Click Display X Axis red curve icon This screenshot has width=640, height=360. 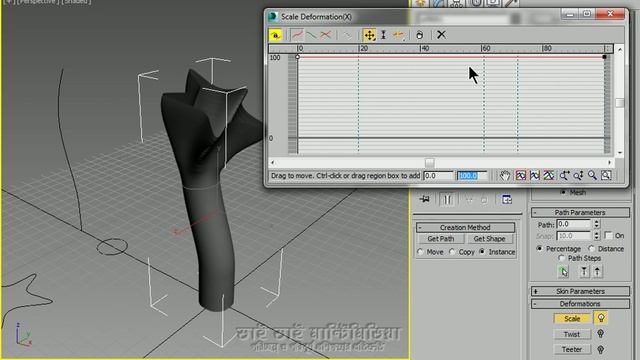coord(298,35)
